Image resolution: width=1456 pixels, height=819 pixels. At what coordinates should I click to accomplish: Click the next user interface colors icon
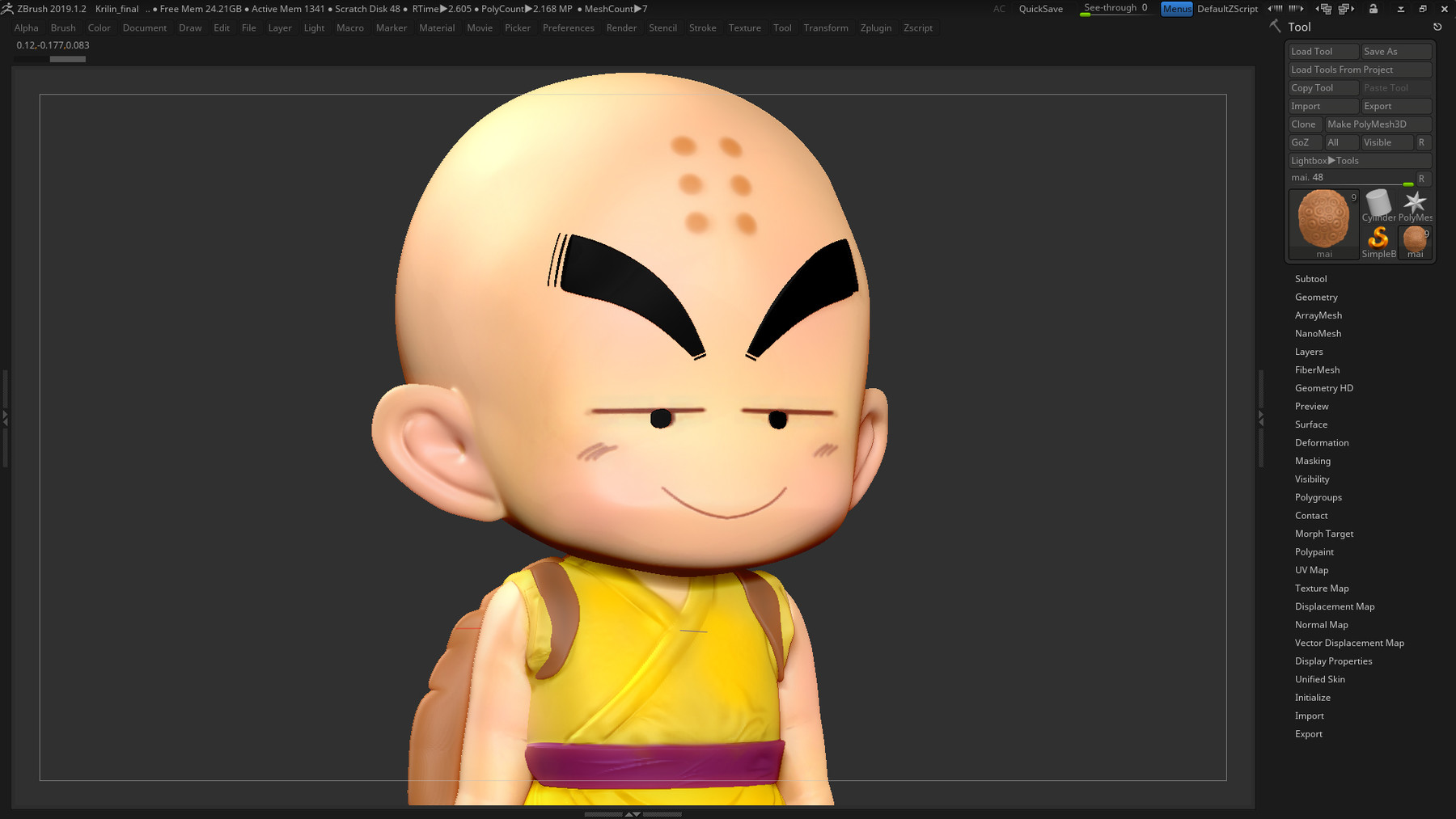pos(1346,9)
